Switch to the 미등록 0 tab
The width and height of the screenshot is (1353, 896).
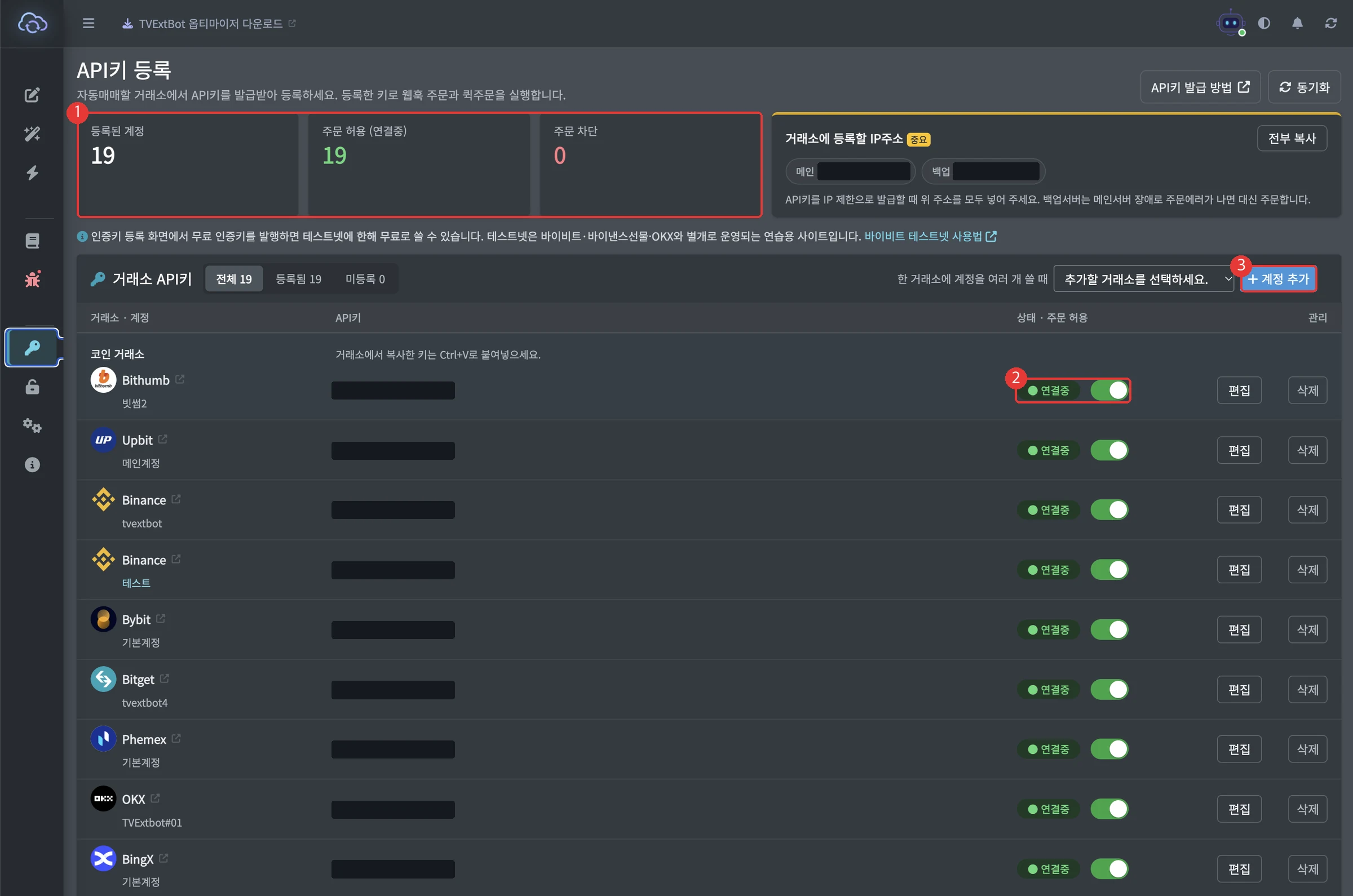(365, 279)
